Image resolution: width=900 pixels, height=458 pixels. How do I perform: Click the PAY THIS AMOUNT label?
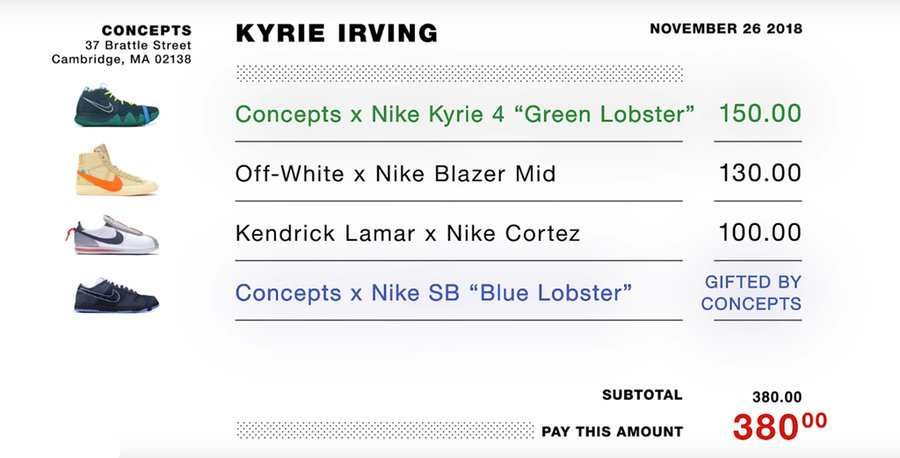(x=612, y=432)
